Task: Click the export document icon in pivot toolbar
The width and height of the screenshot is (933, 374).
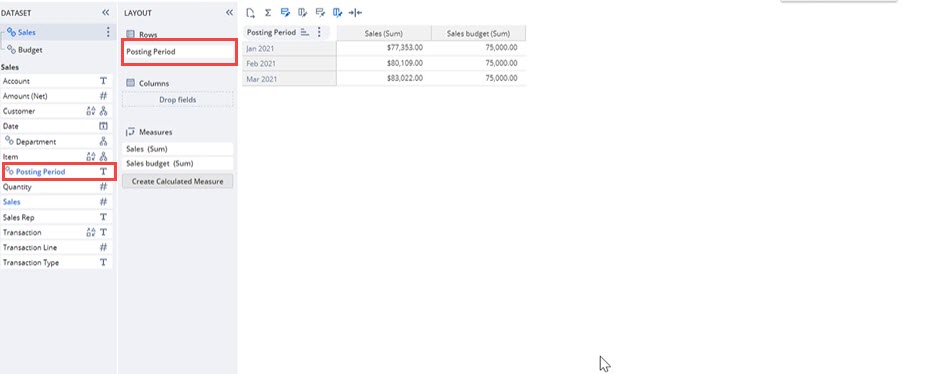Action: [251, 12]
